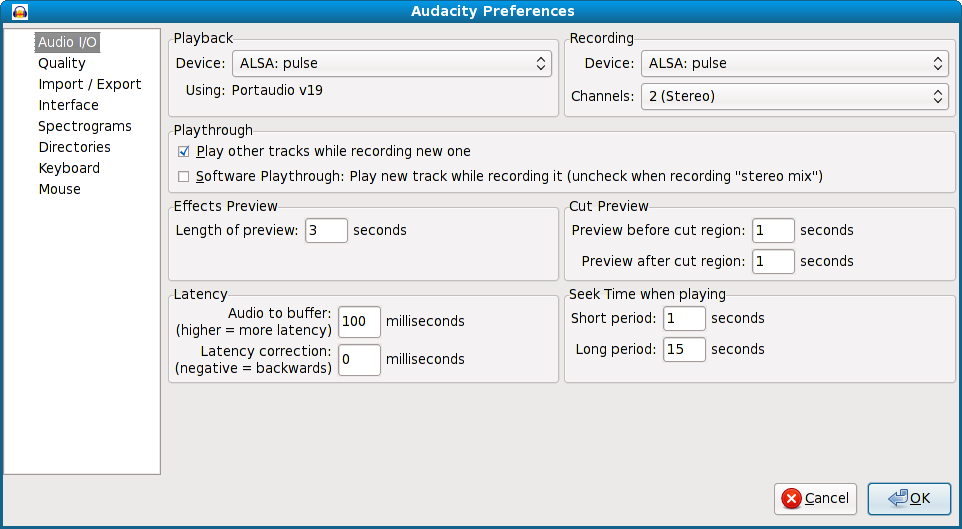Go to Spectrograms preferences
The height and width of the screenshot is (529, 962).
[85, 126]
